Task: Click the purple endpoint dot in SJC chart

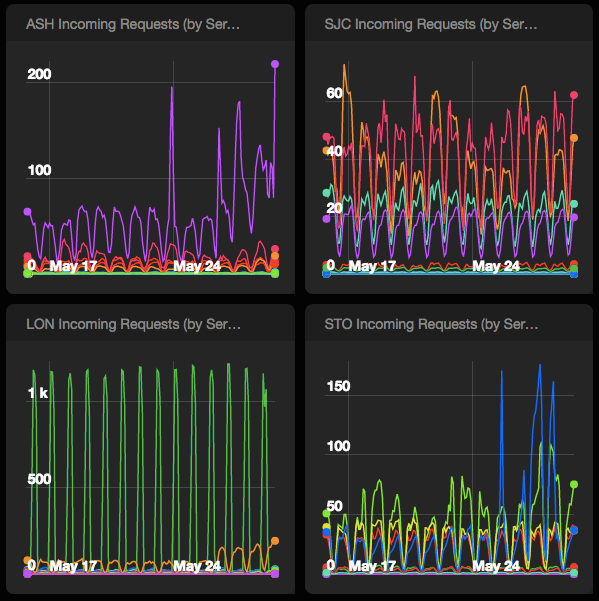Action: click(574, 217)
